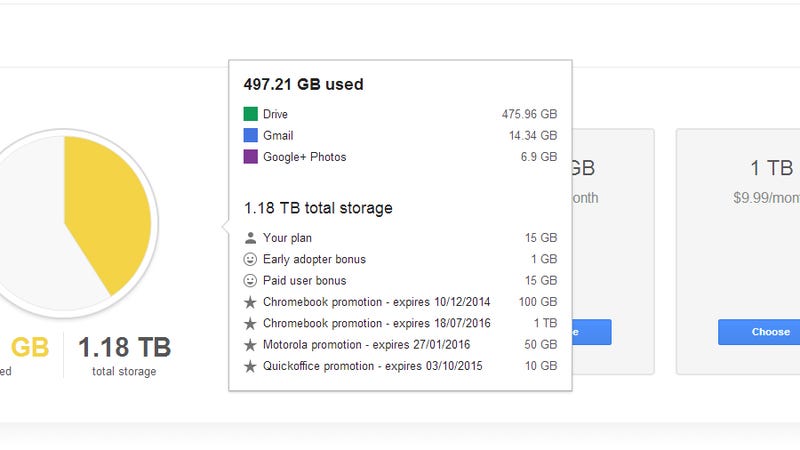This screenshot has height=450, width=800.
Task: Click star icon beside Motorola promotion
Action: 250,345
